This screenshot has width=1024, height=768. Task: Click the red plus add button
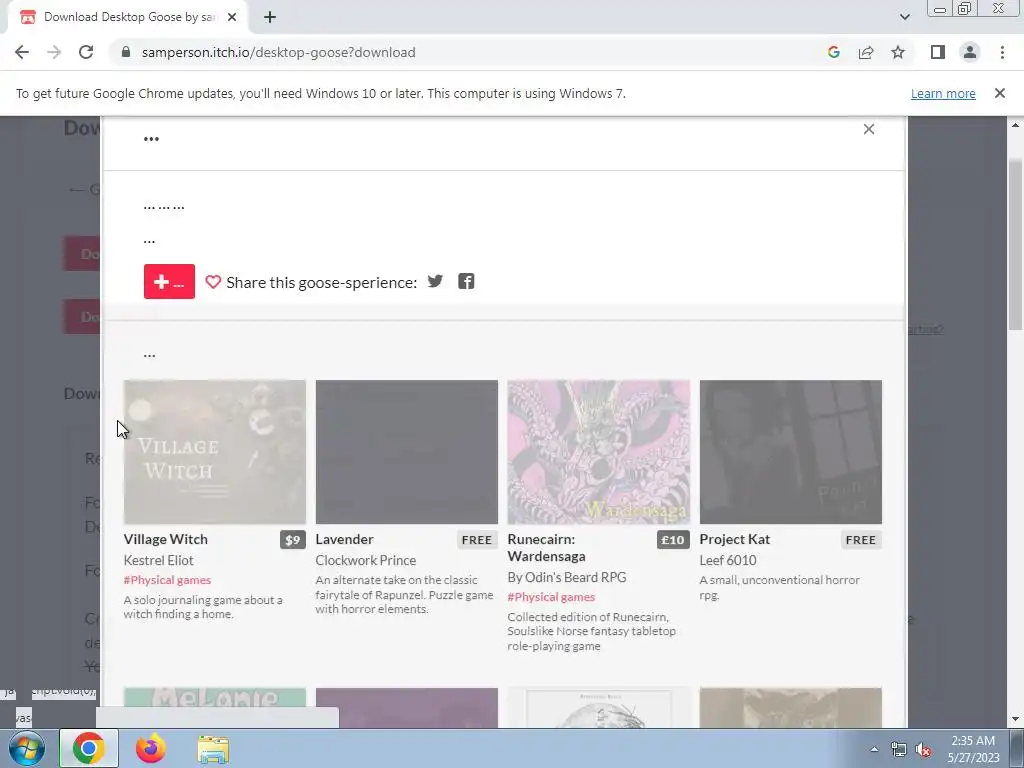pyautogui.click(x=169, y=281)
